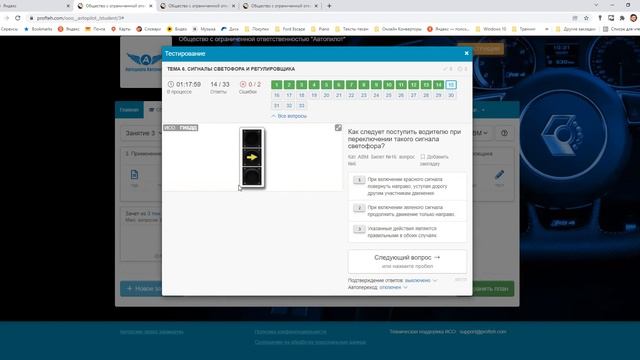This screenshot has height=360, width=640.
Task: Open the Подтверждение ответов dropdown
Action: (420, 280)
